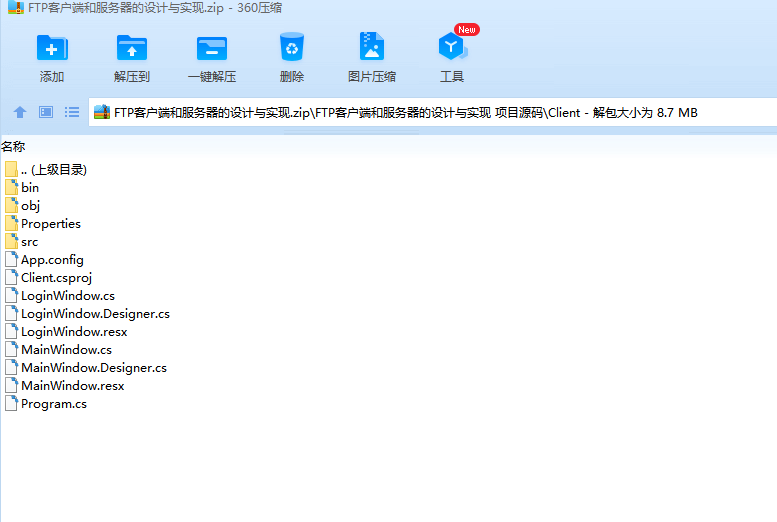Select the .. (上级目录) parent folder row
The width and height of the screenshot is (777, 522).
point(46,170)
